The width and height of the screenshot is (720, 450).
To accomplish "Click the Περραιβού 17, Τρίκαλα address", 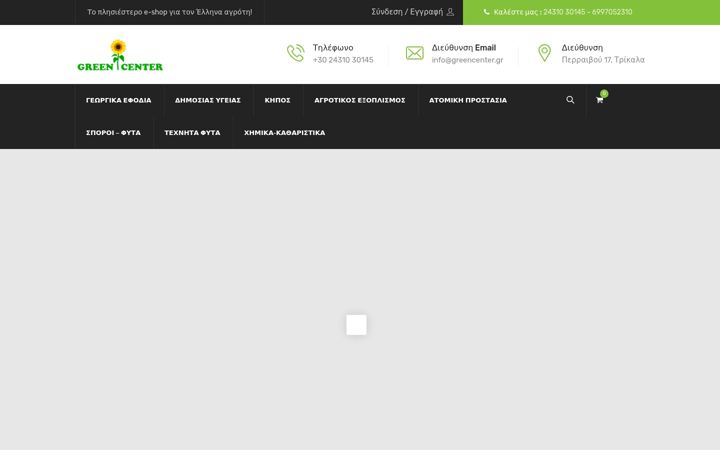I will click(x=603, y=60).
